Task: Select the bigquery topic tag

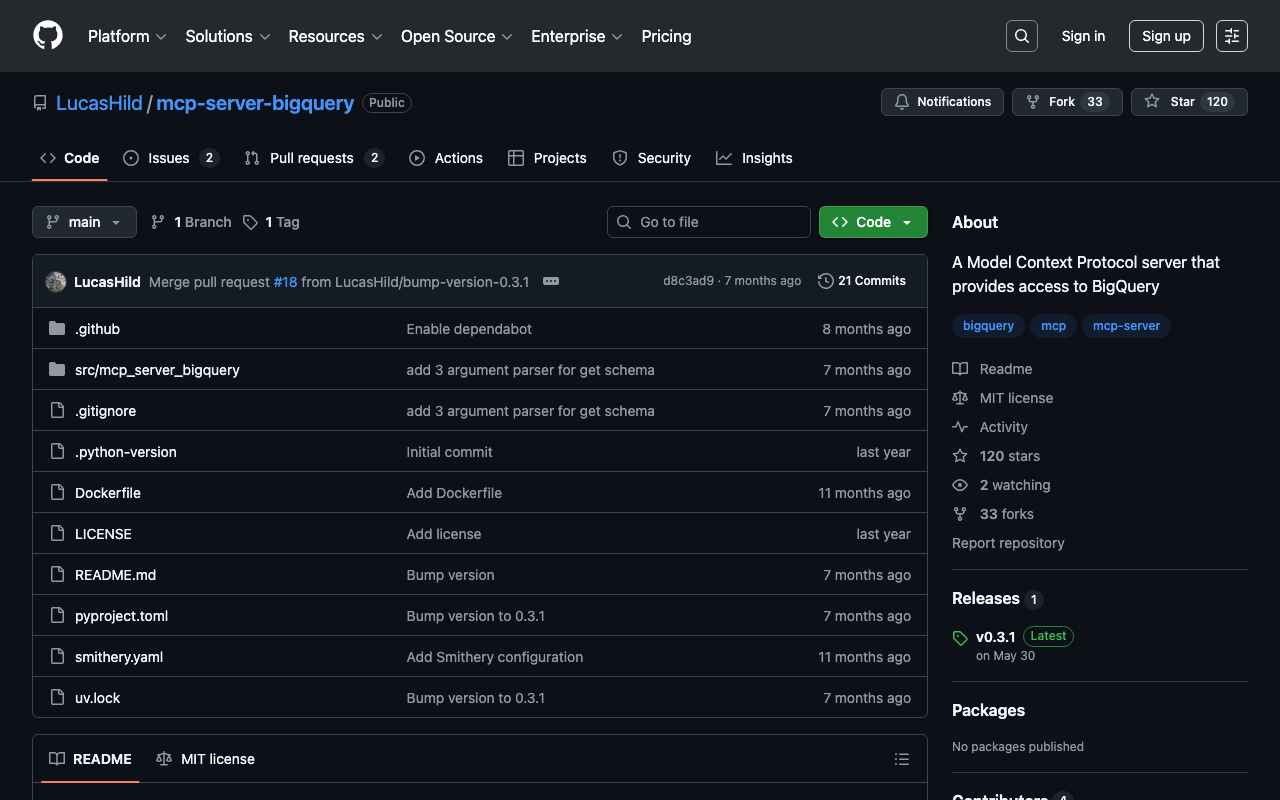Action: click(988, 326)
